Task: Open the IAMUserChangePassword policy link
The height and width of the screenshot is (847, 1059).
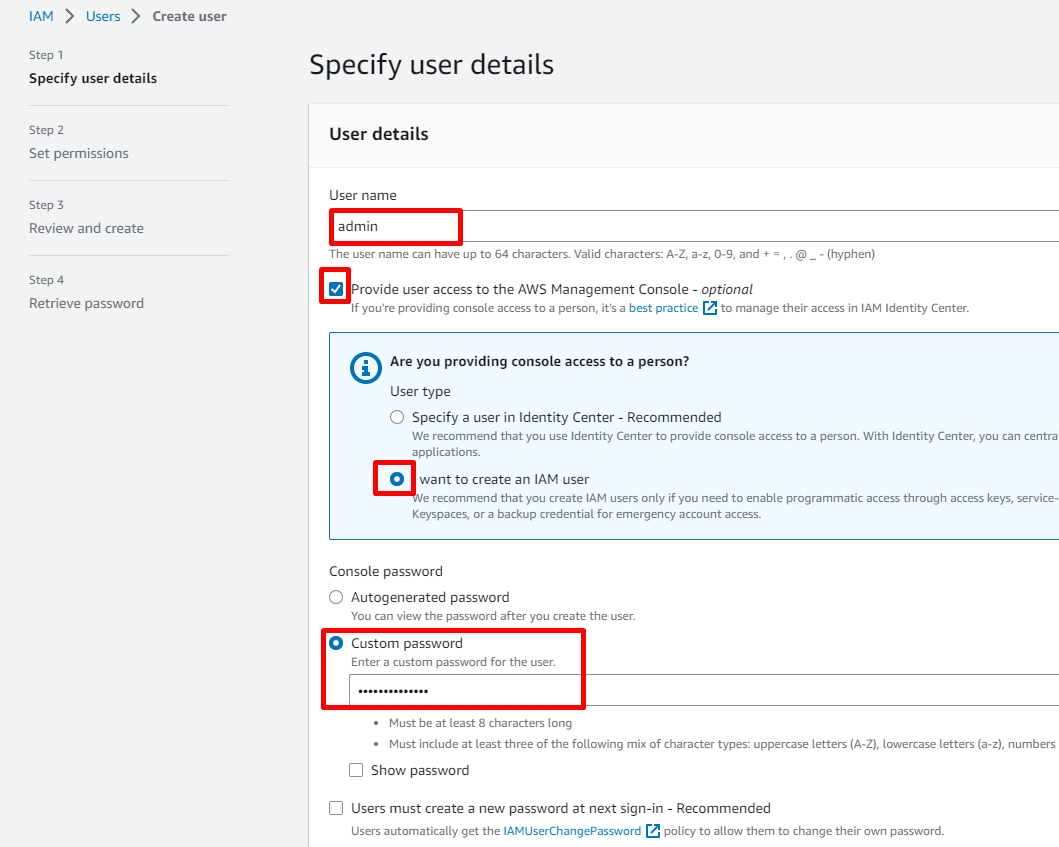Action: pos(572,831)
